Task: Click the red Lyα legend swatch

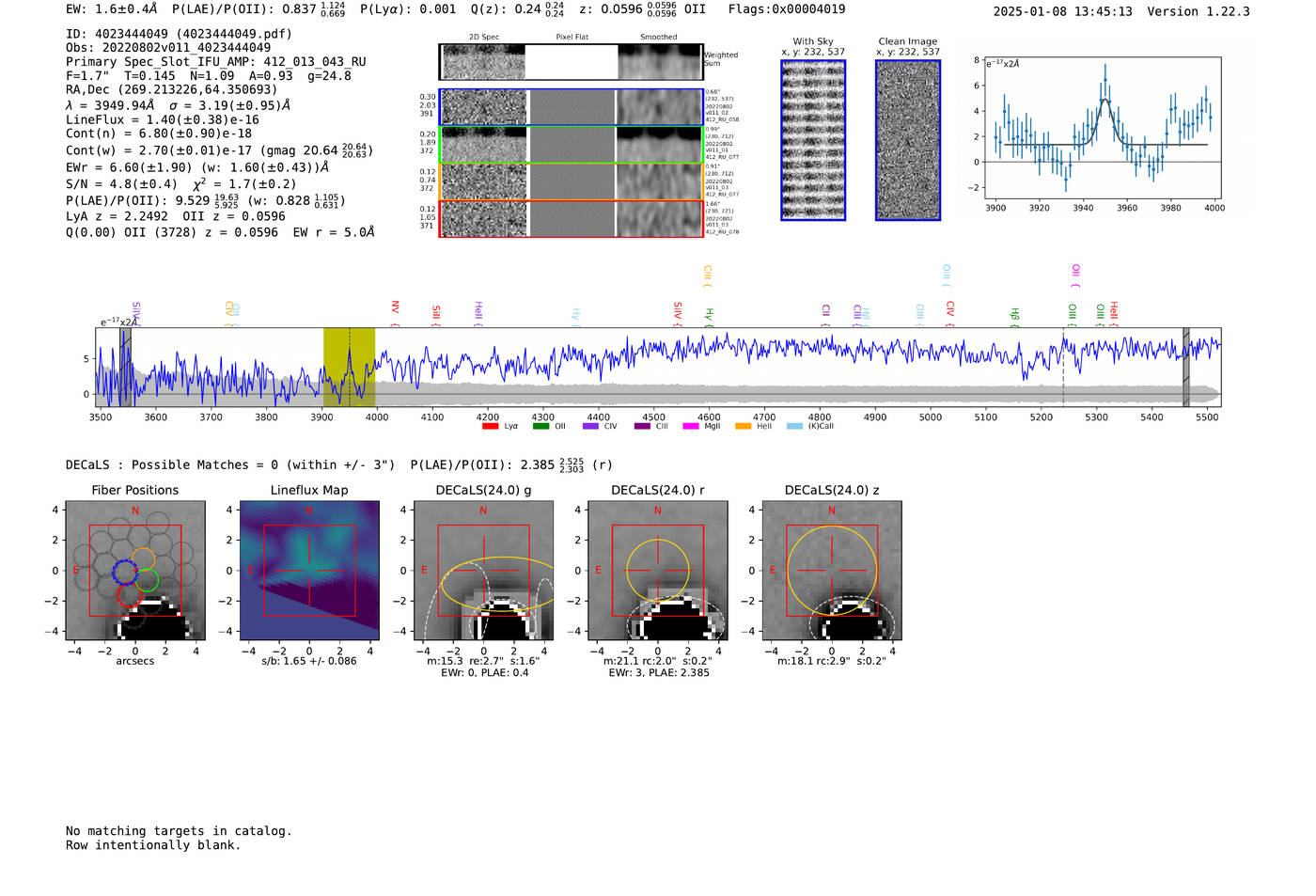Action: [x=490, y=426]
